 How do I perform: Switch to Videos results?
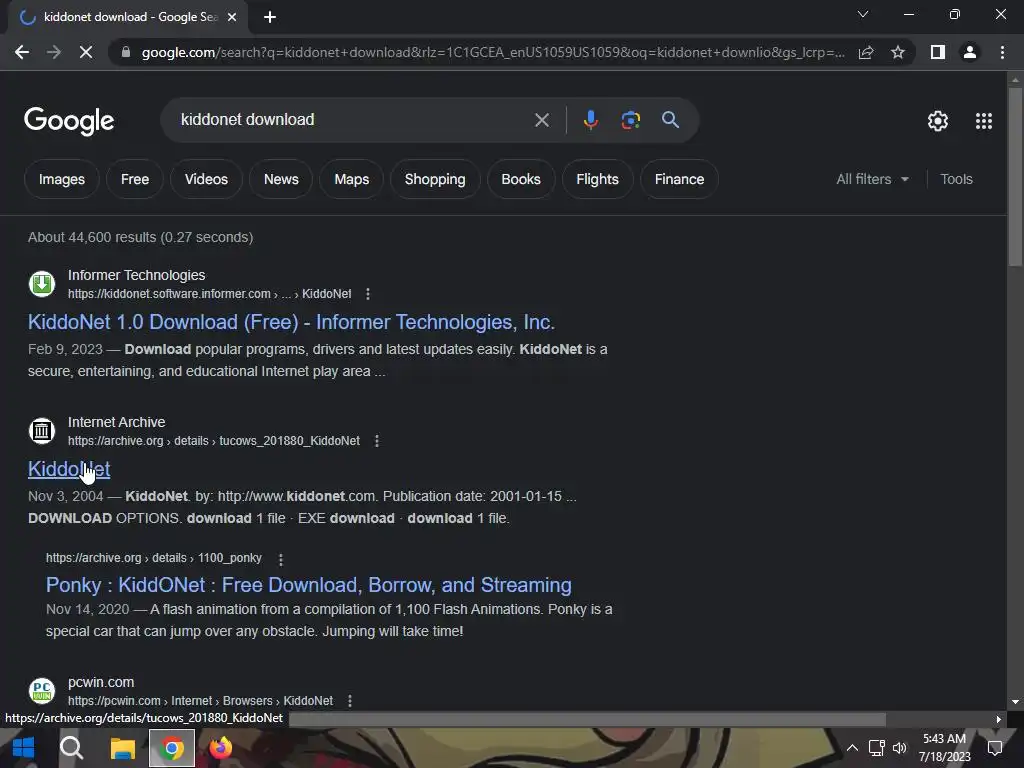coord(206,179)
